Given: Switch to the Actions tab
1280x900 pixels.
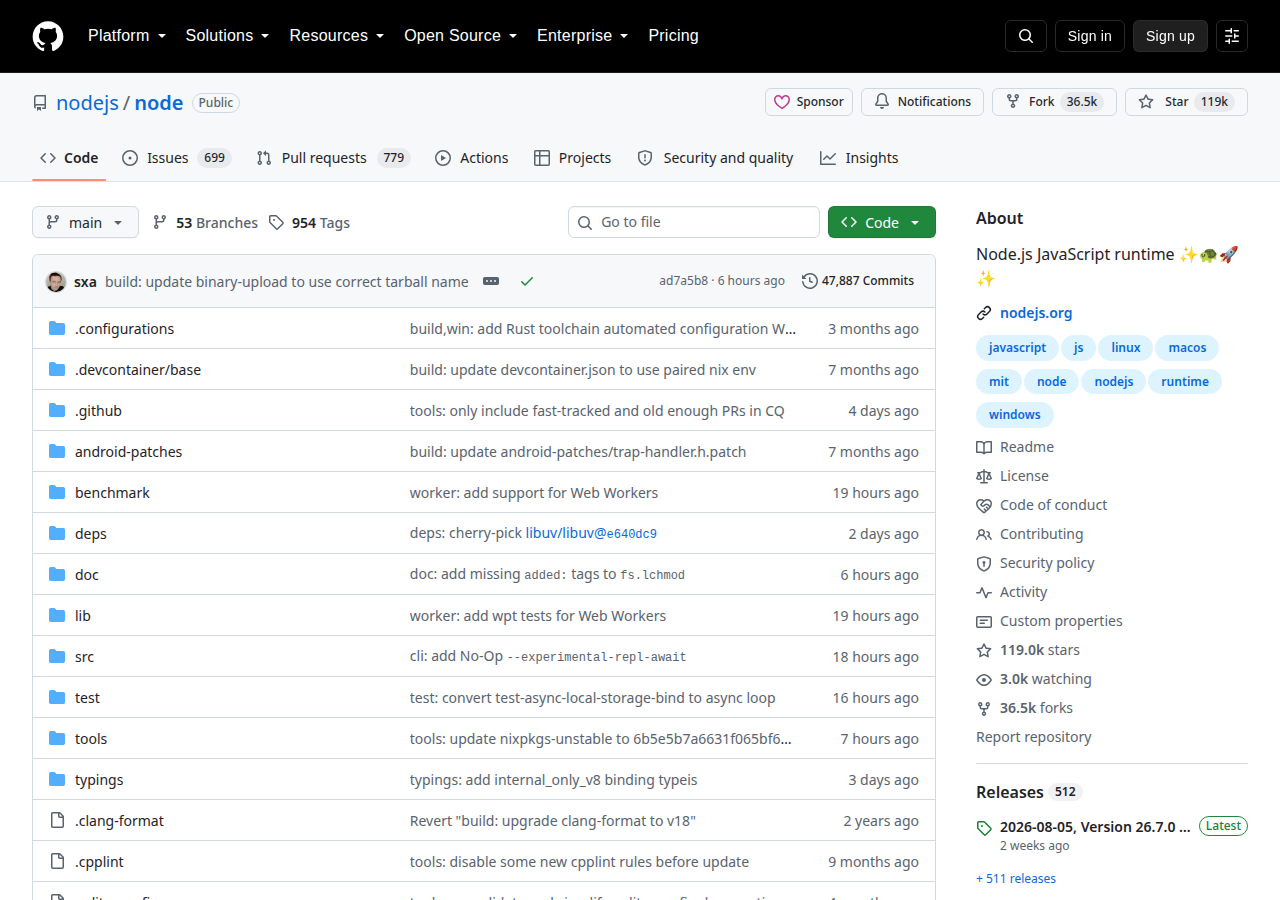Looking at the screenshot, I should tap(472, 158).
